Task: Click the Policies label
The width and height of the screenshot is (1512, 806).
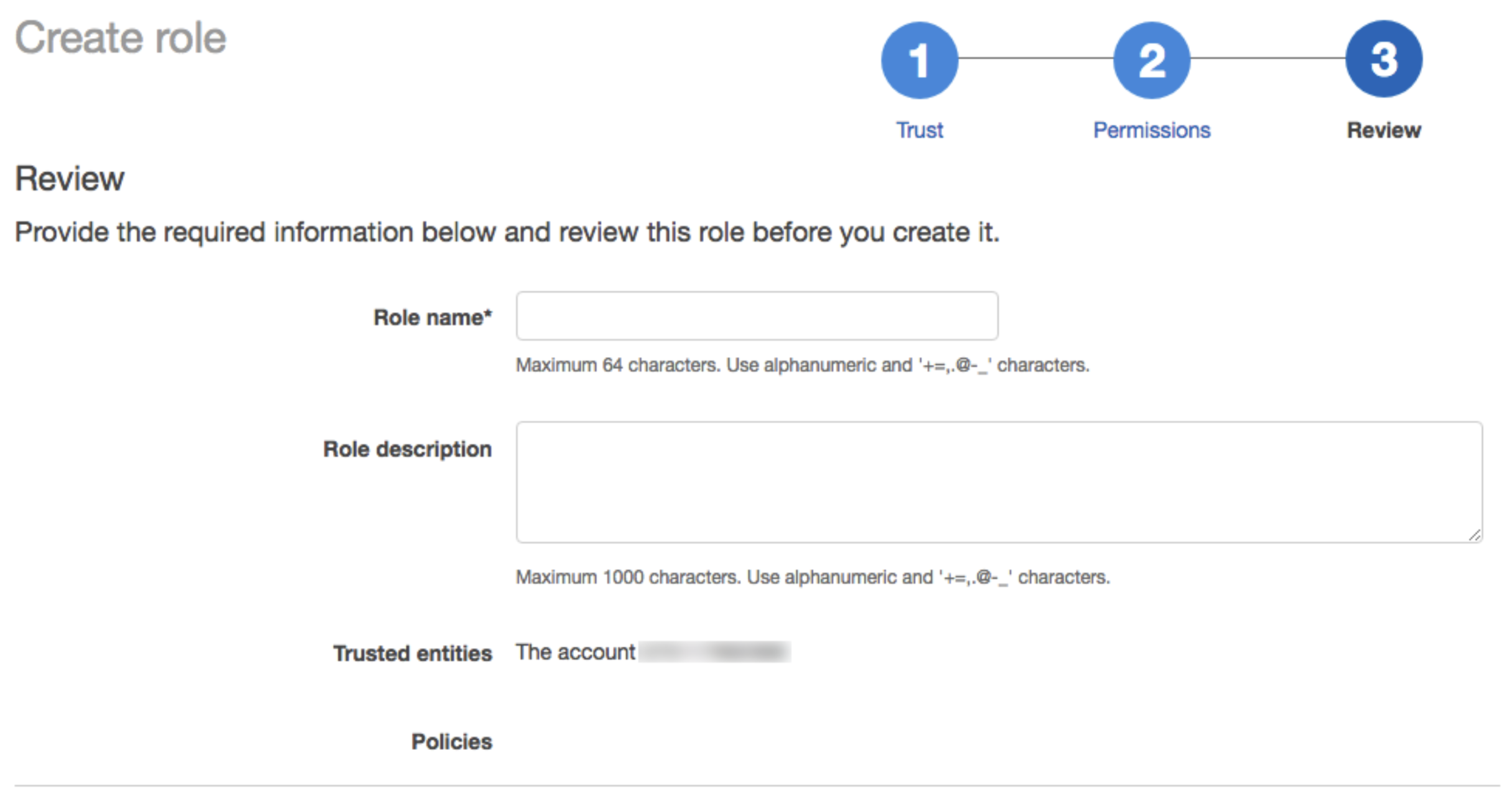Action: tap(451, 741)
